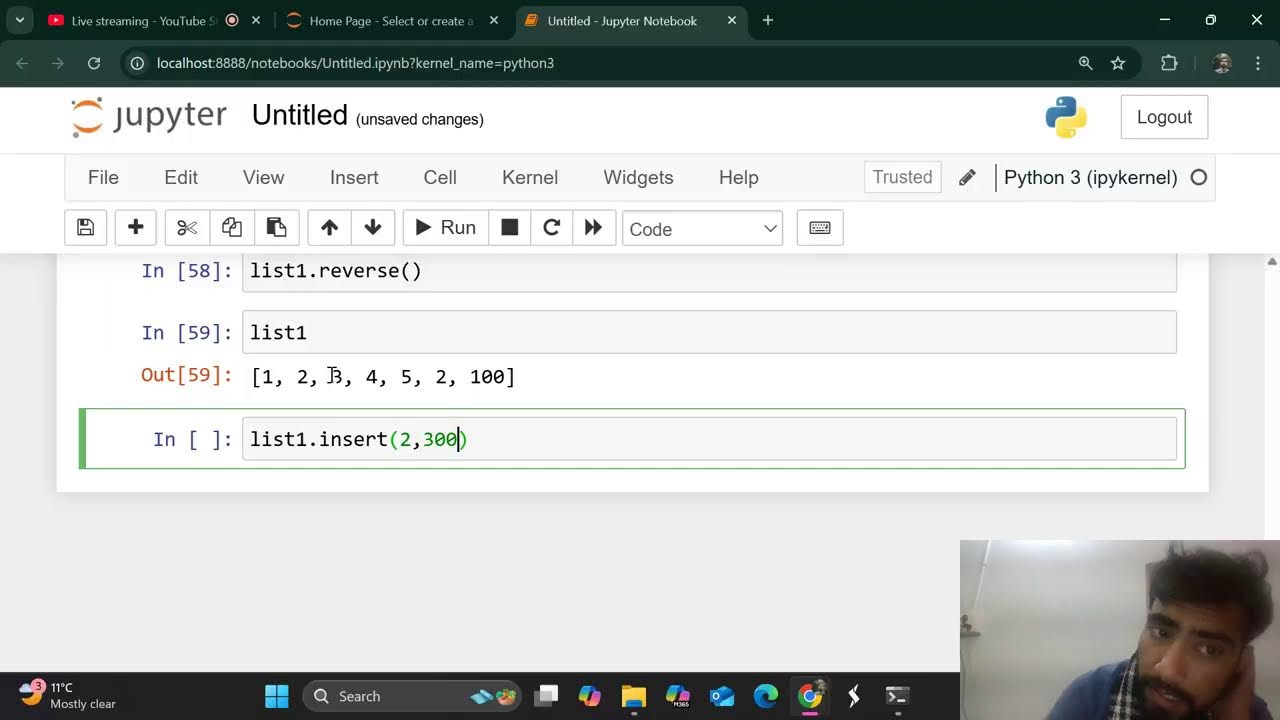The width and height of the screenshot is (1280, 720).
Task: Interrupt the kernel with the stop icon
Action: point(510,228)
